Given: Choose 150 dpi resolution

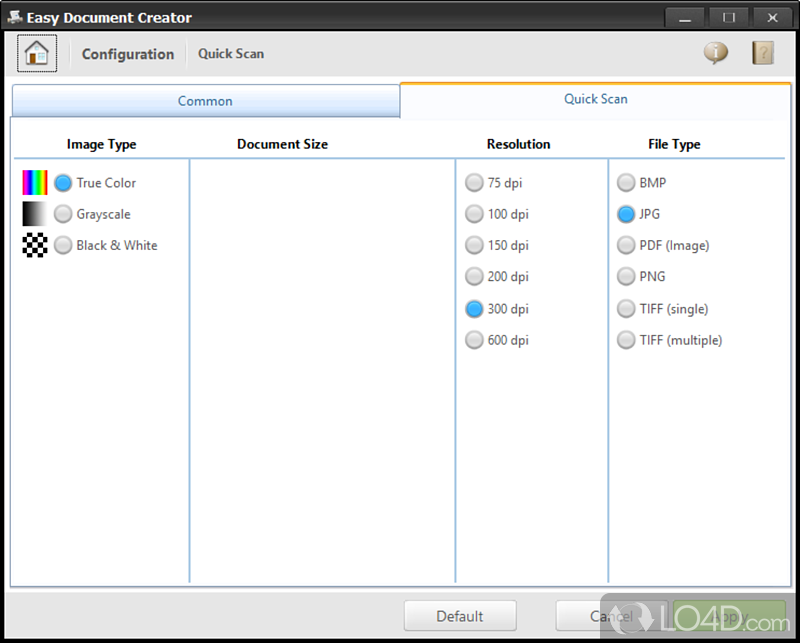Looking at the screenshot, I should 474,245.
